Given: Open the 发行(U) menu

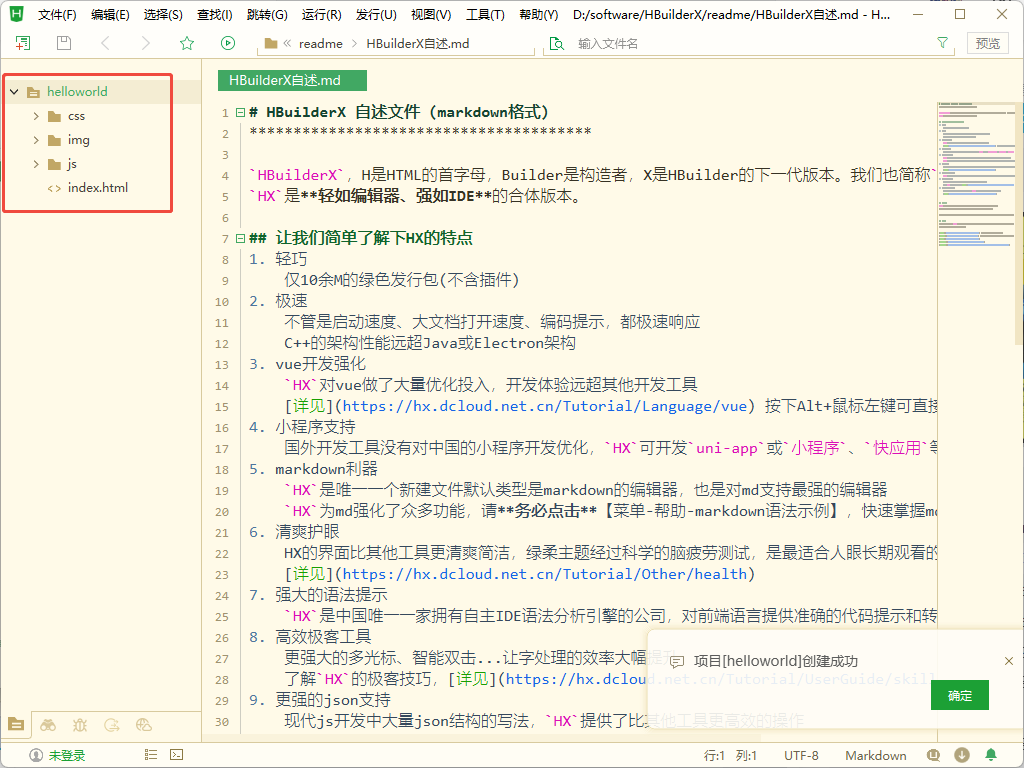Looking at the screenshot, I should 376,14.
